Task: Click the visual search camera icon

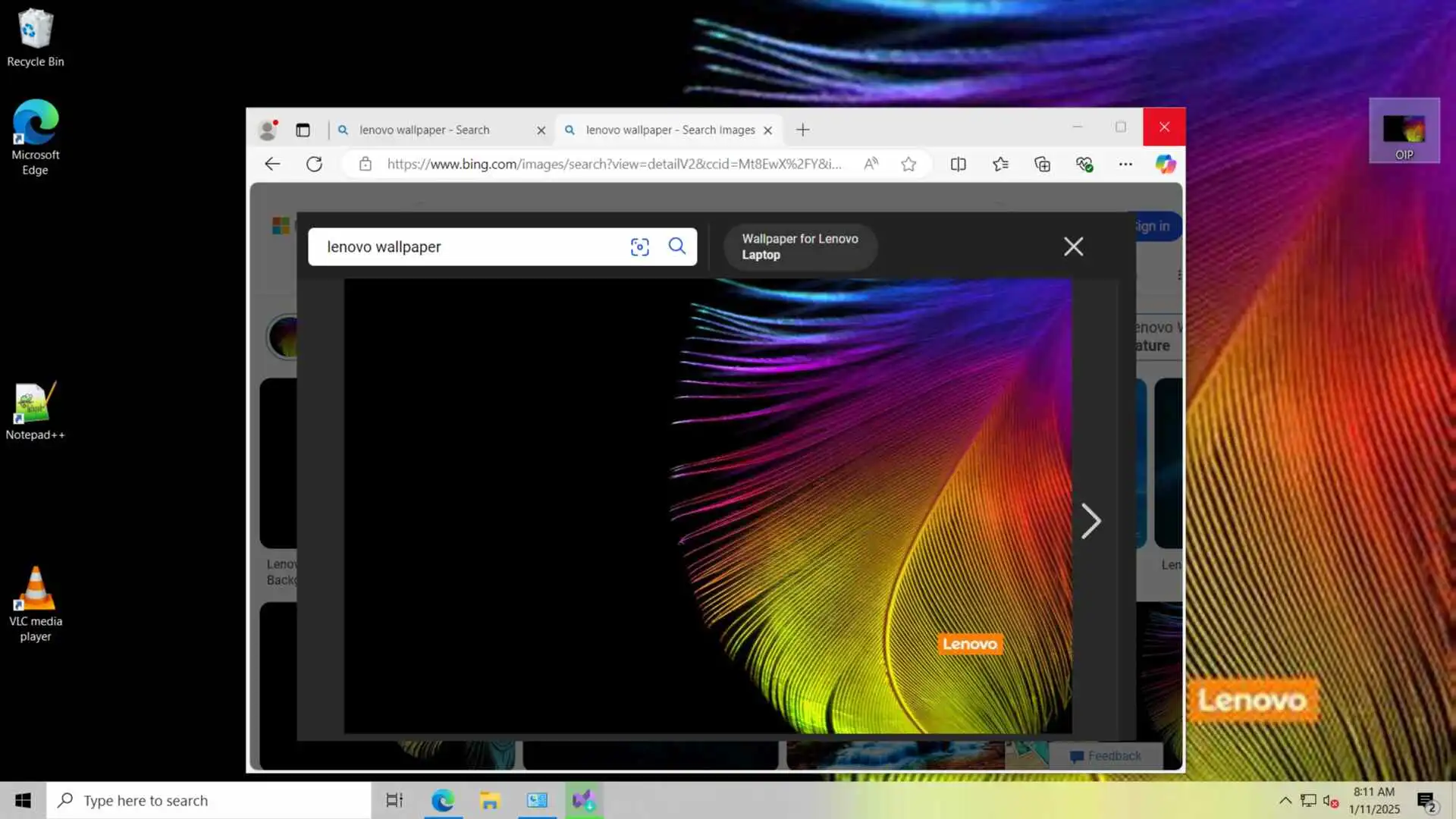Action: click(639, 247)
